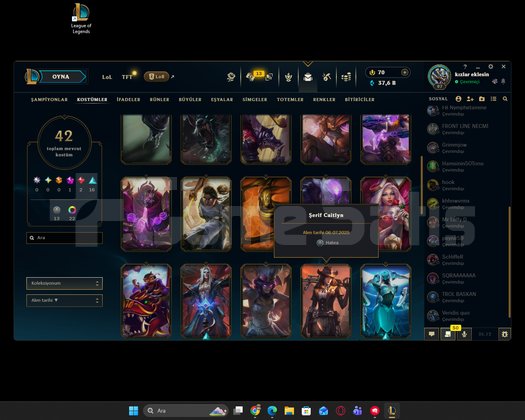Switch to TOTEMLER tab
This screenshot has height=420, width=525.
point(290,99)
